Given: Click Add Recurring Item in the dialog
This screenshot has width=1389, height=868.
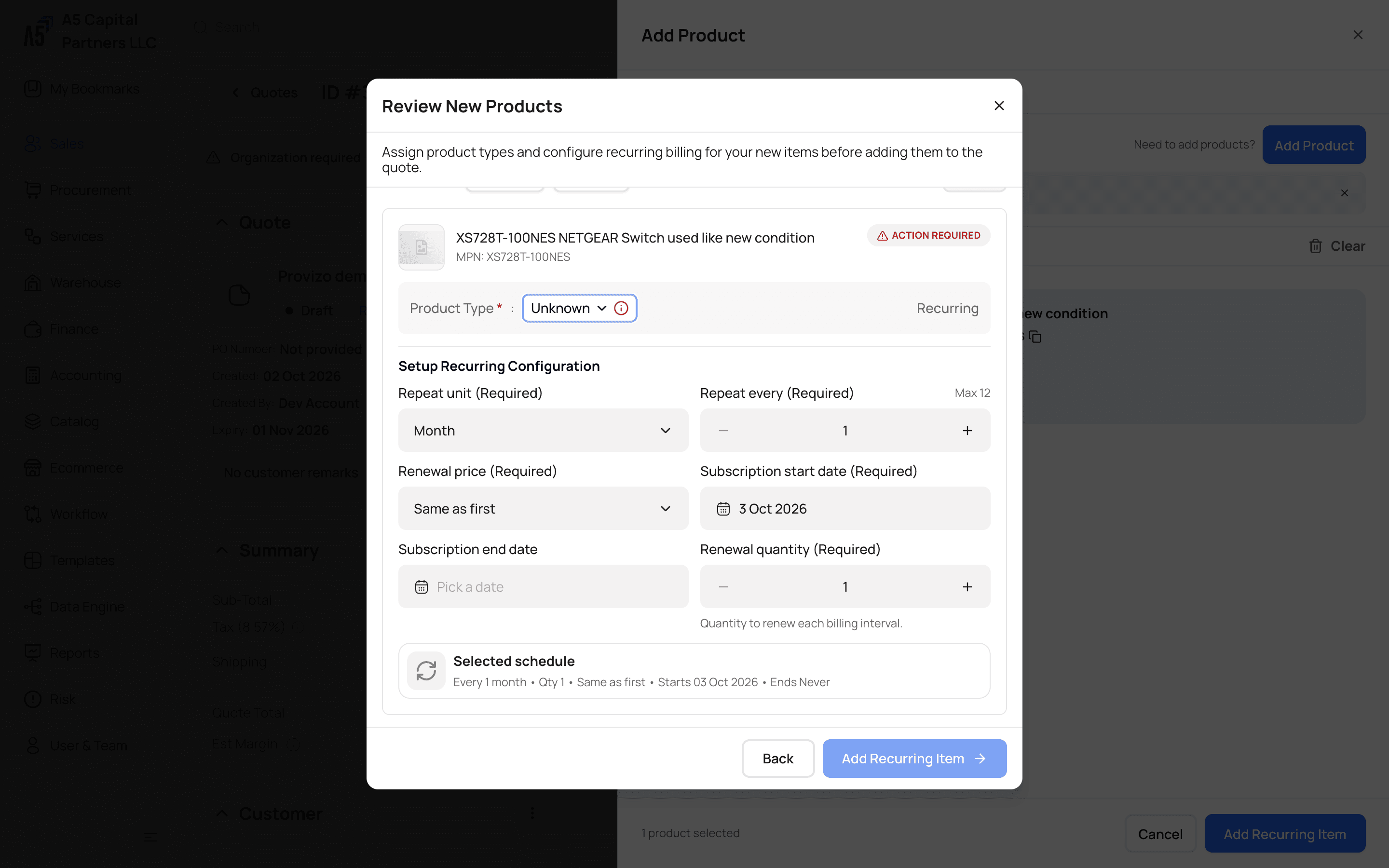Looking at the screenshot, I should click(x=914, y=759).
